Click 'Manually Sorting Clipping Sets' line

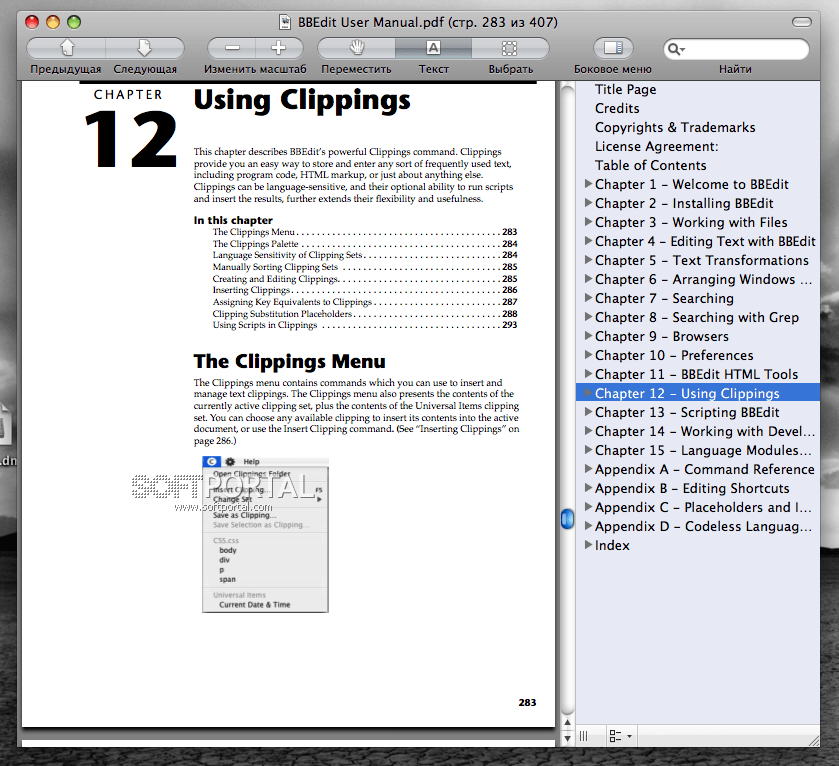[364, 266]
